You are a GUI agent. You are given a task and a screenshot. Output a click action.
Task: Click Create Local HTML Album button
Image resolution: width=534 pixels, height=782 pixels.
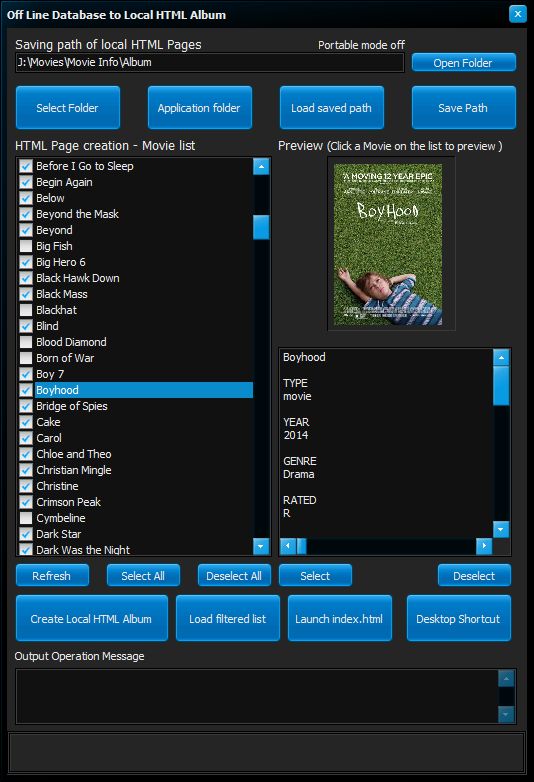(x=91, y=618)
